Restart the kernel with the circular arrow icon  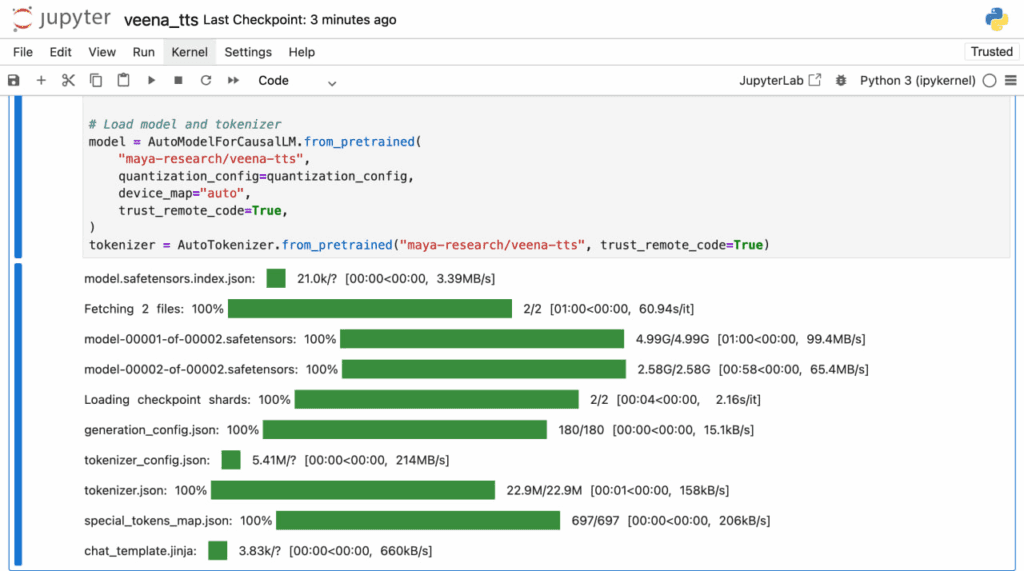206,81
